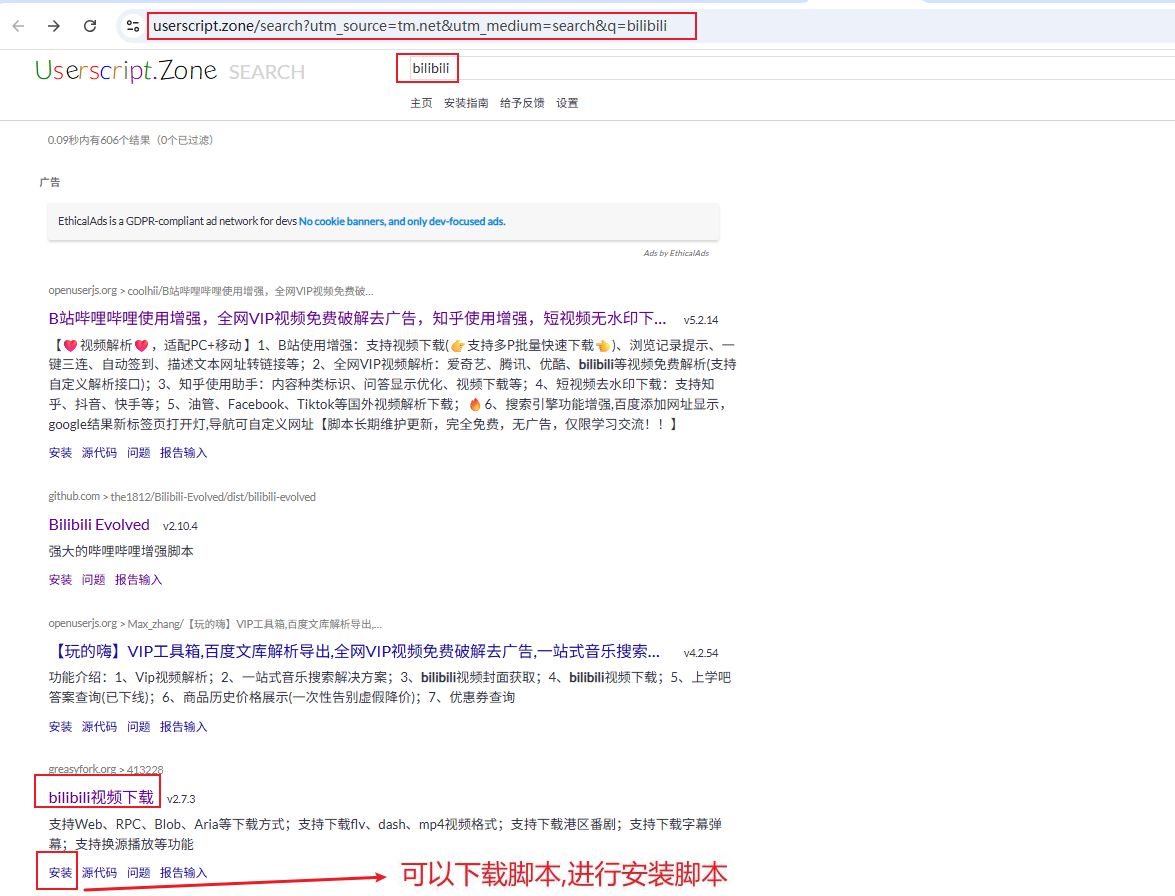This screenshot has width=1175, height=896.
Task: Click the Userscript.Zone logo
Action: 126,70
